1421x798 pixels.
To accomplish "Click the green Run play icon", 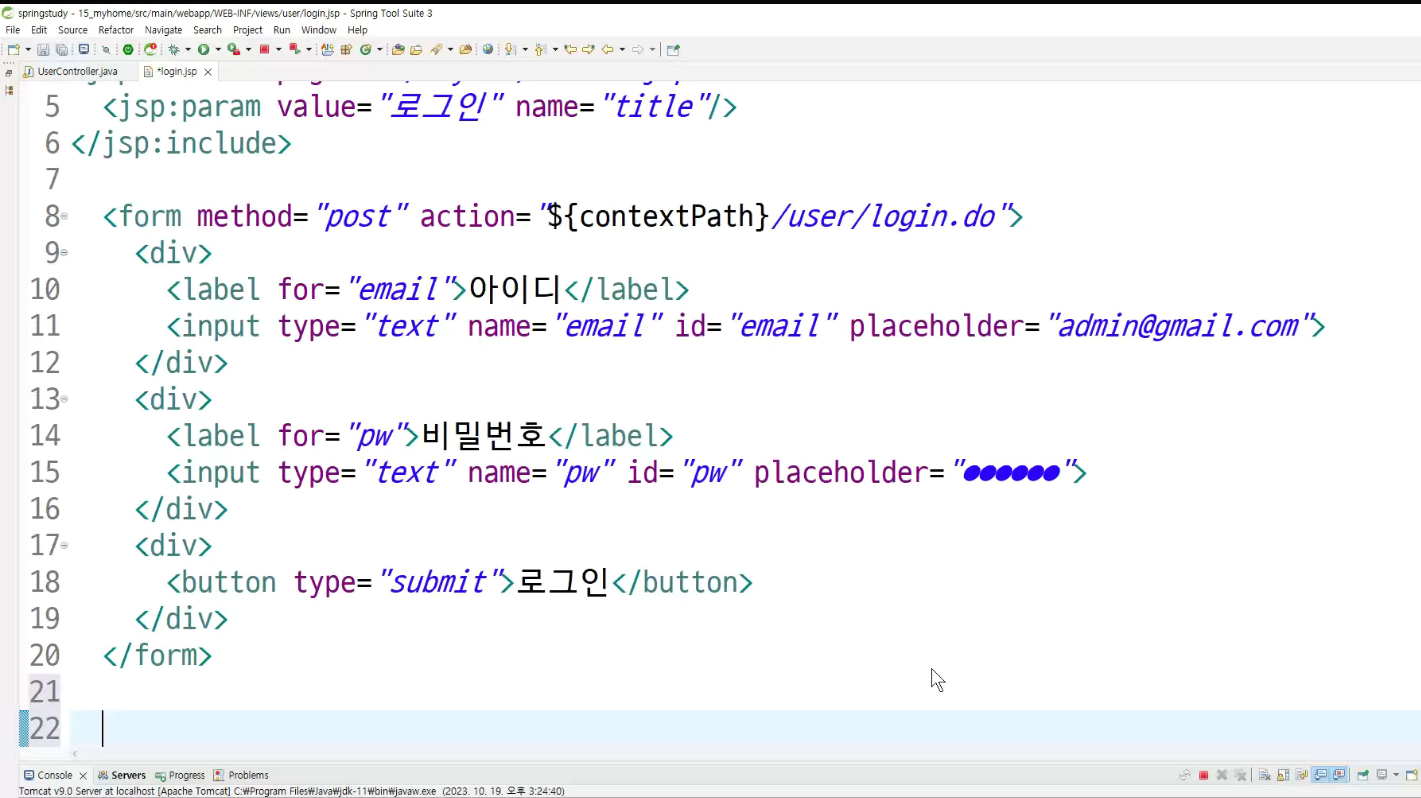I will (203, 49).
